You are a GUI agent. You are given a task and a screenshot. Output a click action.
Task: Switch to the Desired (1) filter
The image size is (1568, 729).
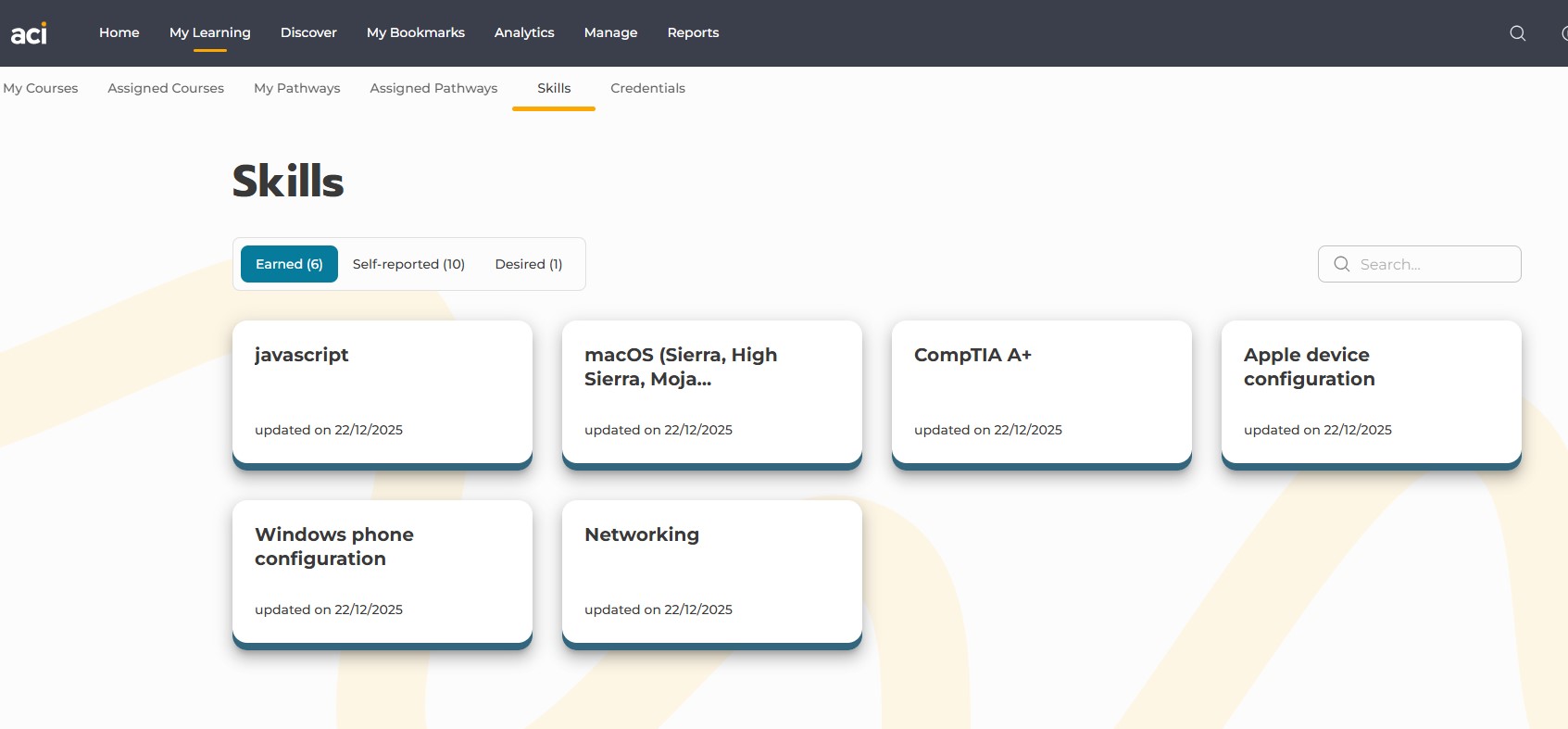point(528,264)
